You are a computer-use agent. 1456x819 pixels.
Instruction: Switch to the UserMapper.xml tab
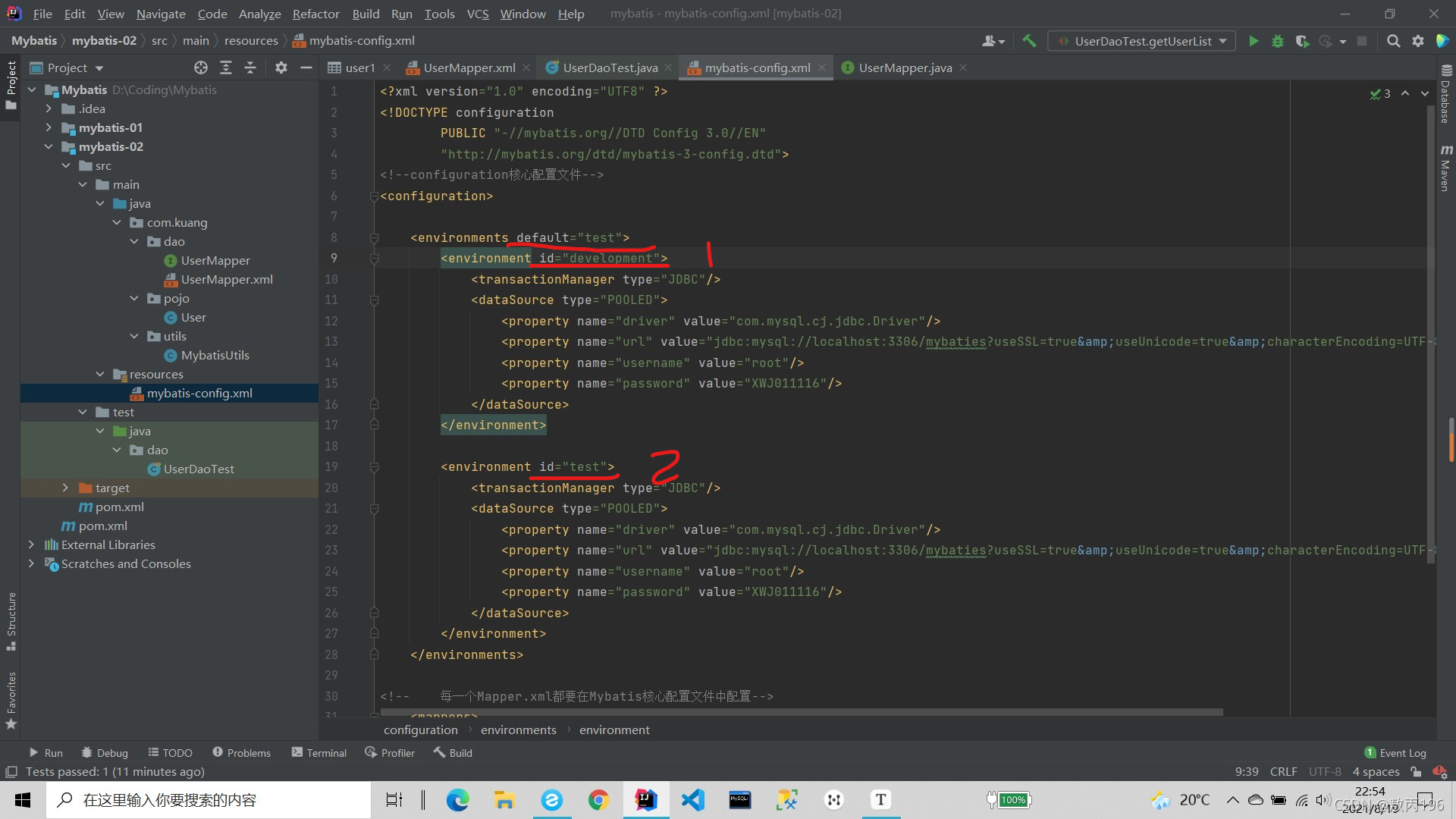click(469, 67)
